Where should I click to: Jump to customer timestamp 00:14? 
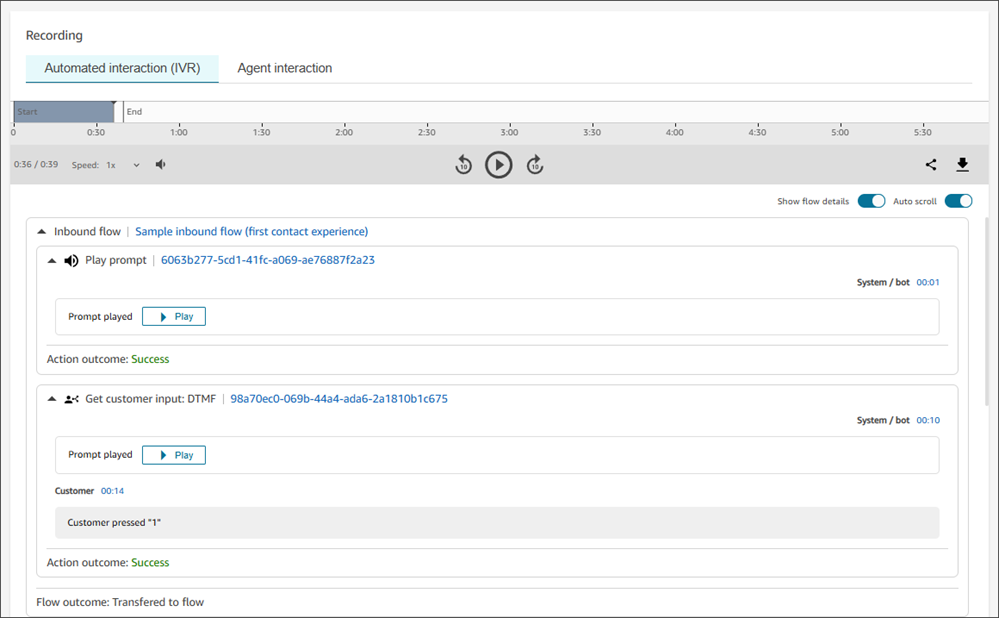click(112, 491)
